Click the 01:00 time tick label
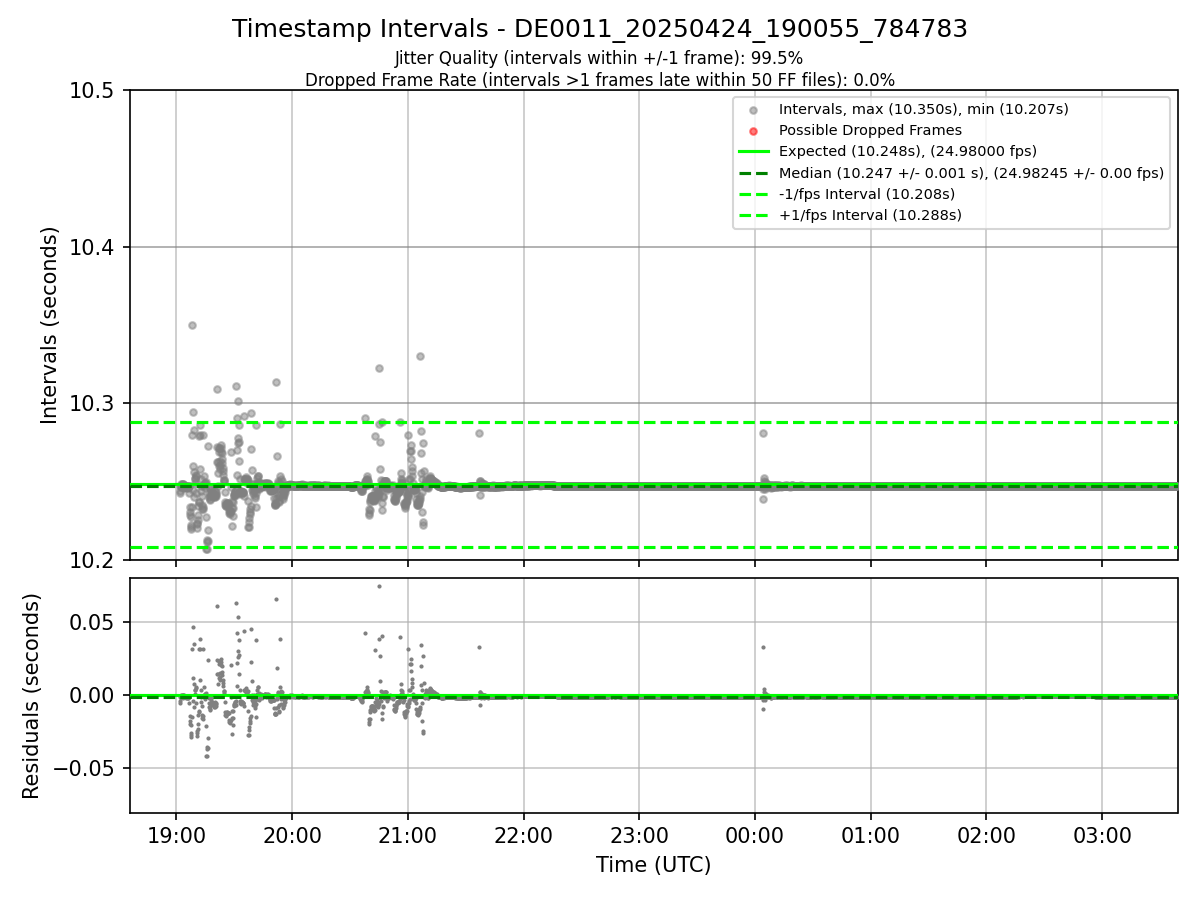This screenshot has height=900, width=1200. click(x=871, y=836)
